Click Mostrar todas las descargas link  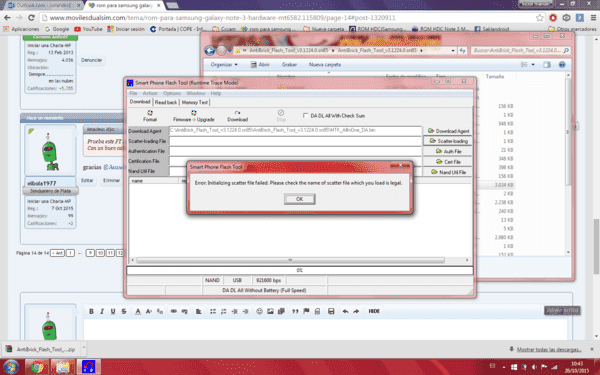(549, 349)
